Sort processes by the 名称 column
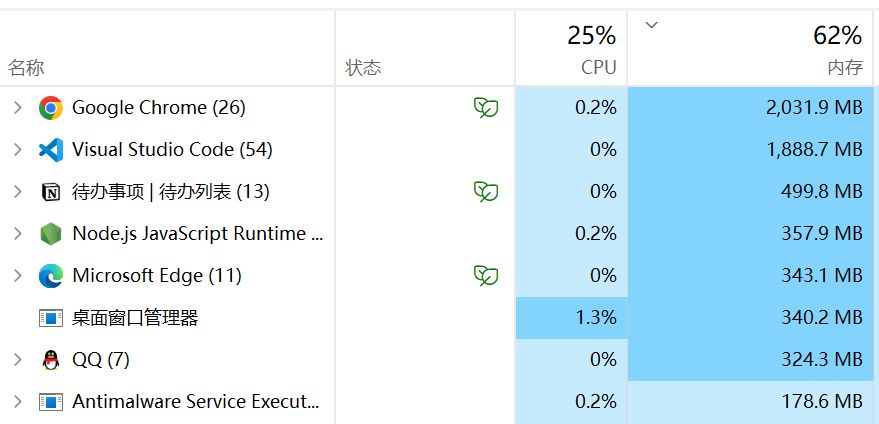The image size is (879, 424). point(27,68)
